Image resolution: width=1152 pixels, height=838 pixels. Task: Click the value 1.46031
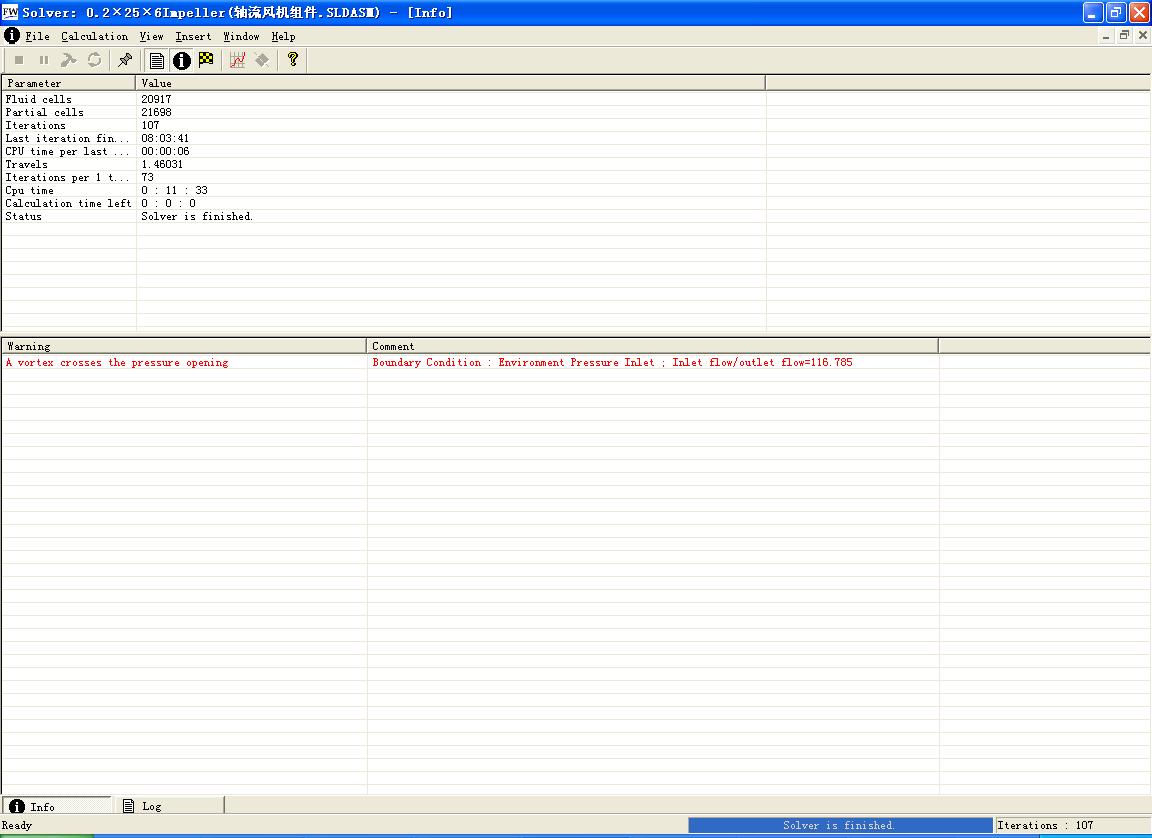162,165
